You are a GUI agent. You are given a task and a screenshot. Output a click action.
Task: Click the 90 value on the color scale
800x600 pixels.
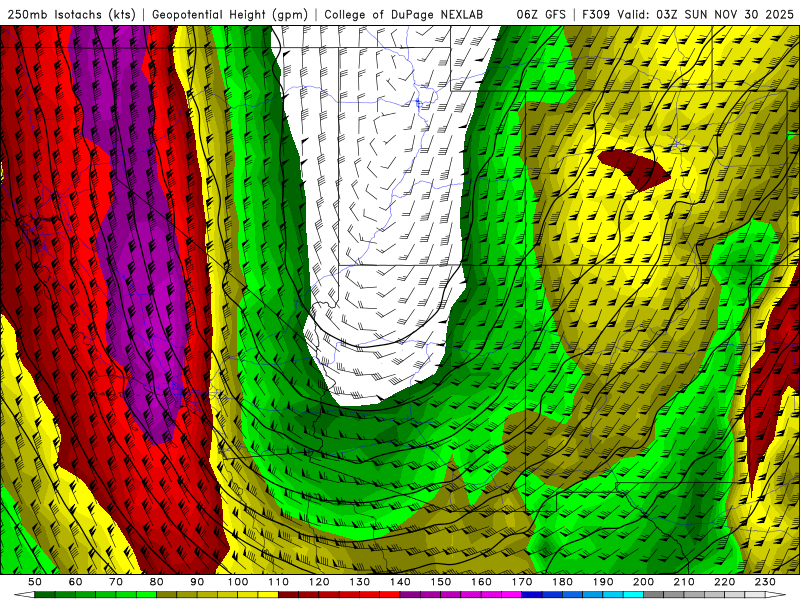click(197, 582)
